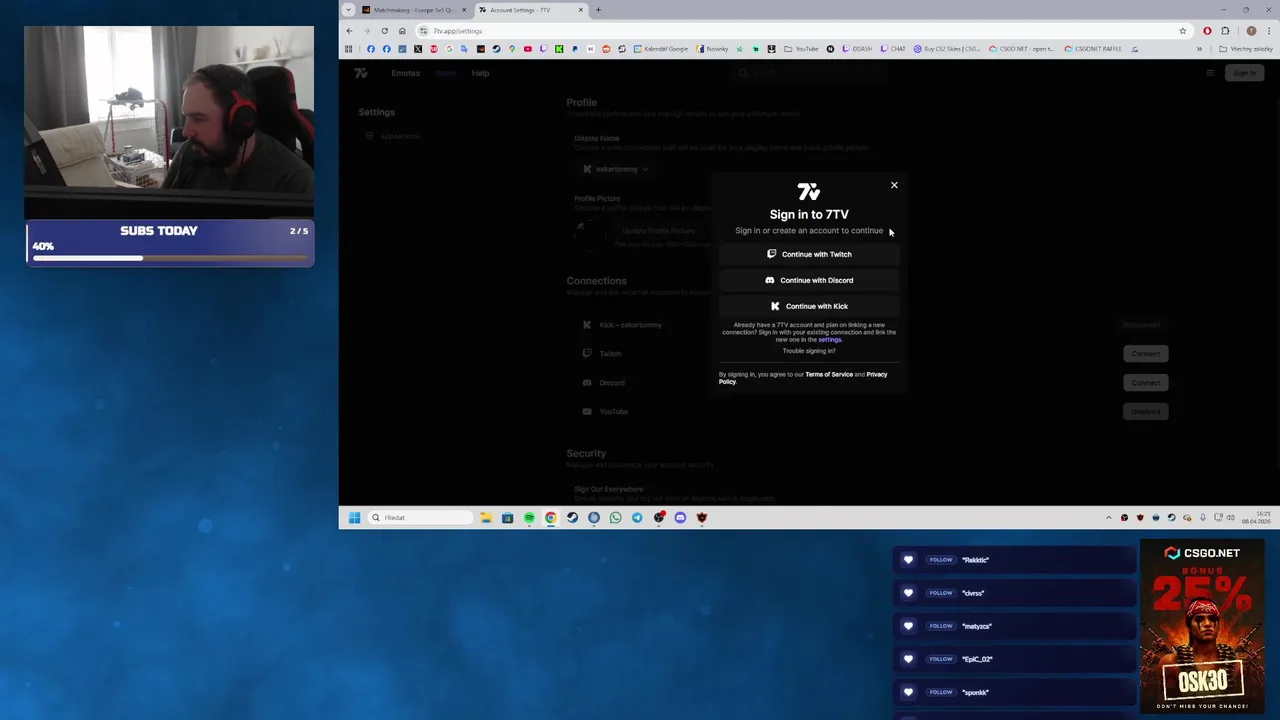Open Chrome profile avatar

pos(1251,31)
